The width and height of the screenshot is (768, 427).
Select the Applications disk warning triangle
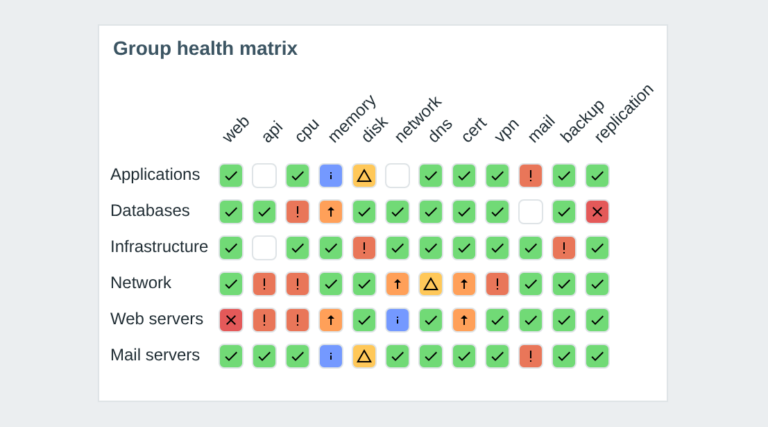click(364, 175)
